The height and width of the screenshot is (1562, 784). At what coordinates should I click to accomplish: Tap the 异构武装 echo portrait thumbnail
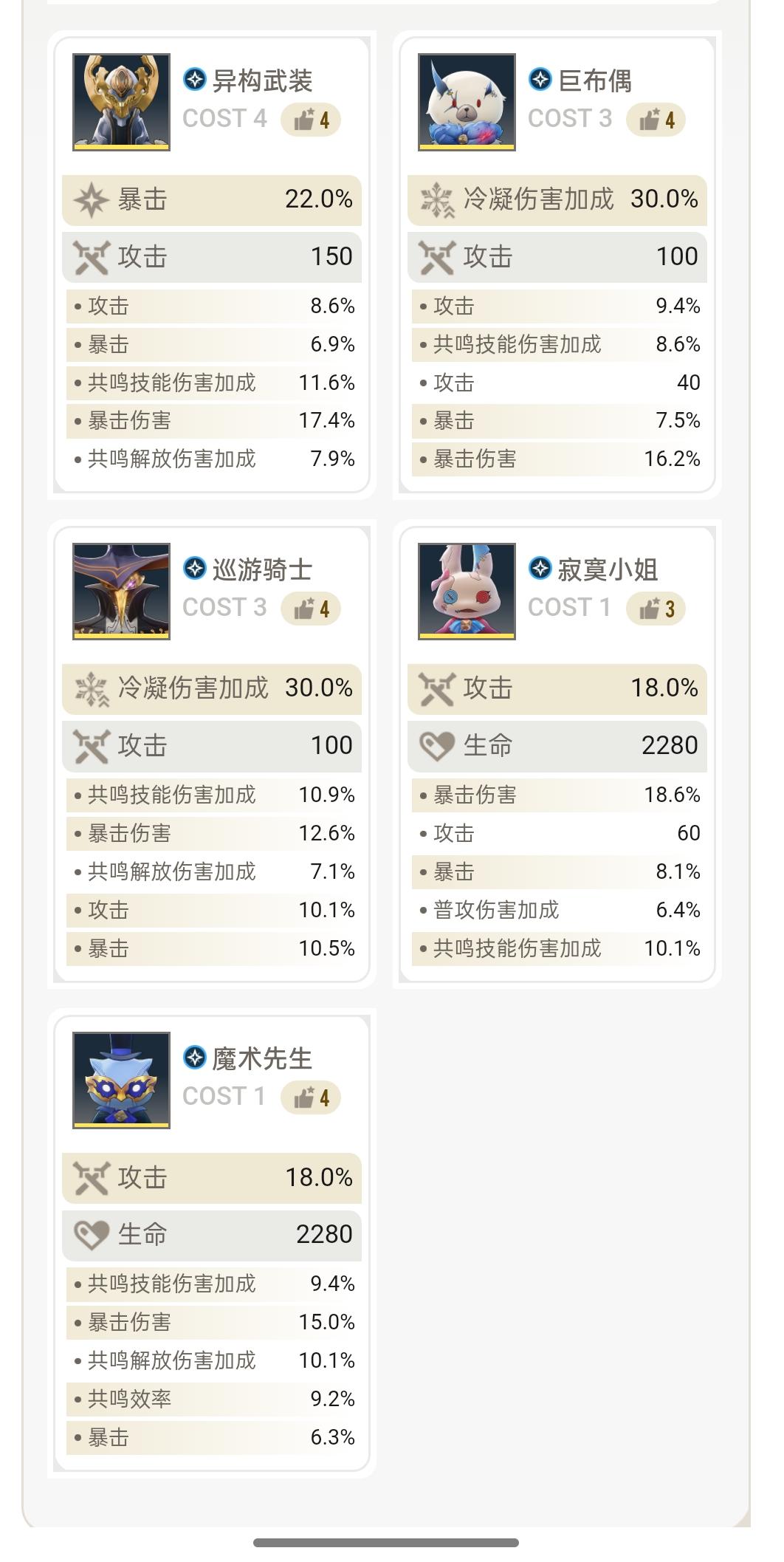click(121, 102)
